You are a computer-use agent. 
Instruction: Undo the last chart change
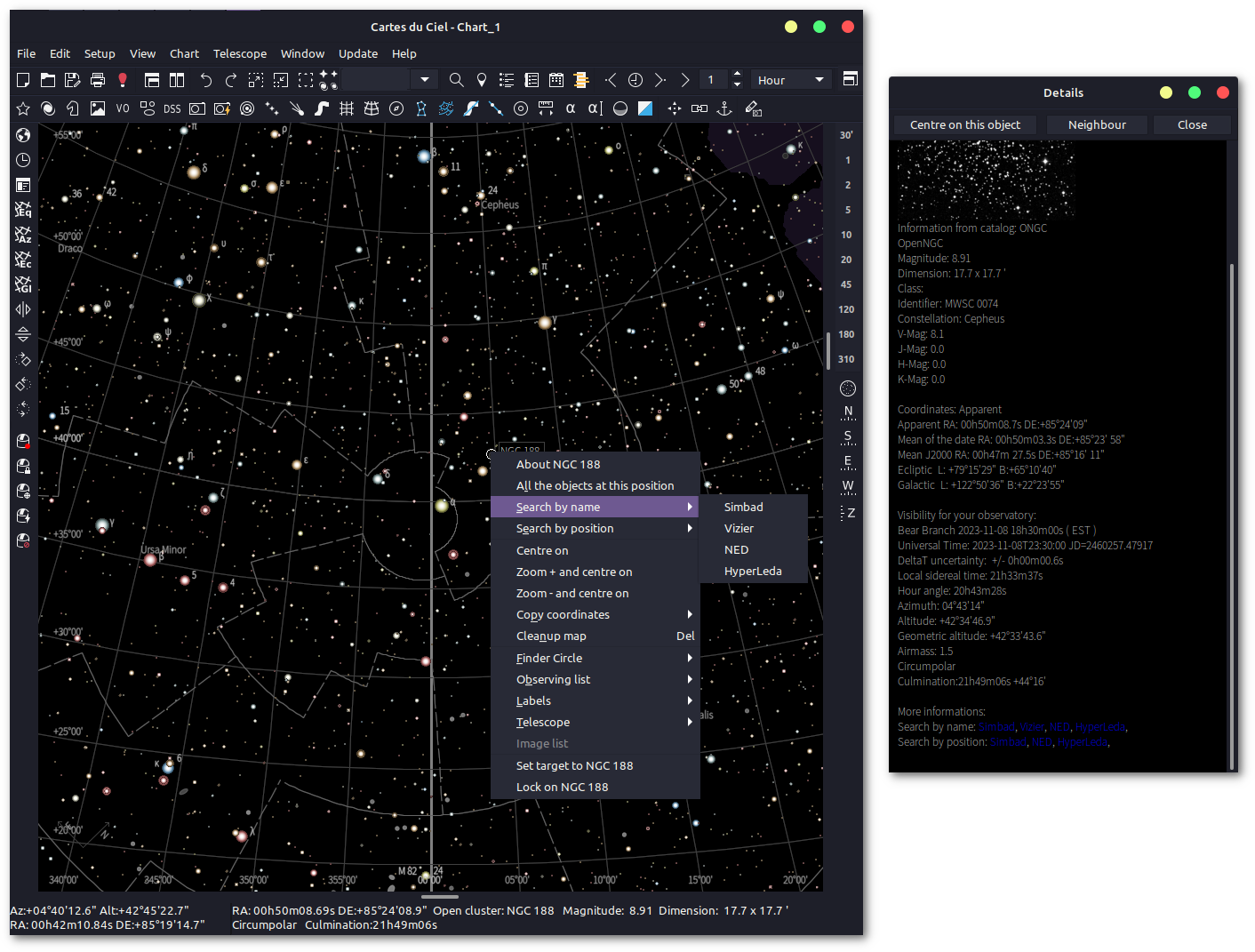pyautogui.click(x=206, y=80)
